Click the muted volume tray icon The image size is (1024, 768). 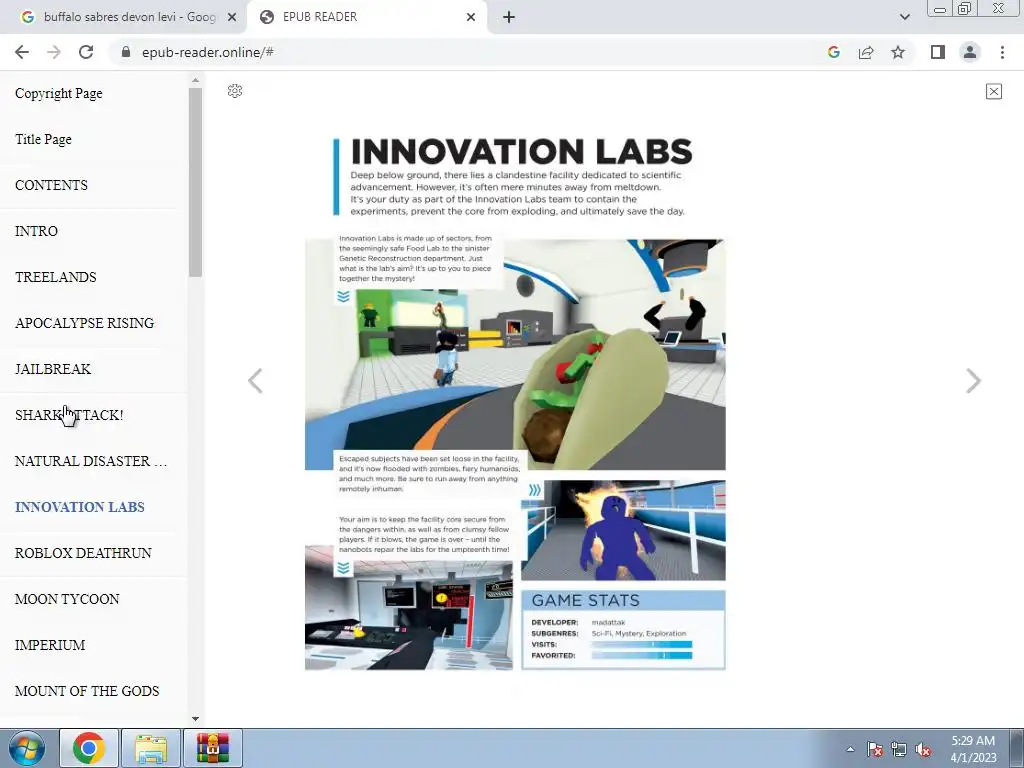[923, 749]
